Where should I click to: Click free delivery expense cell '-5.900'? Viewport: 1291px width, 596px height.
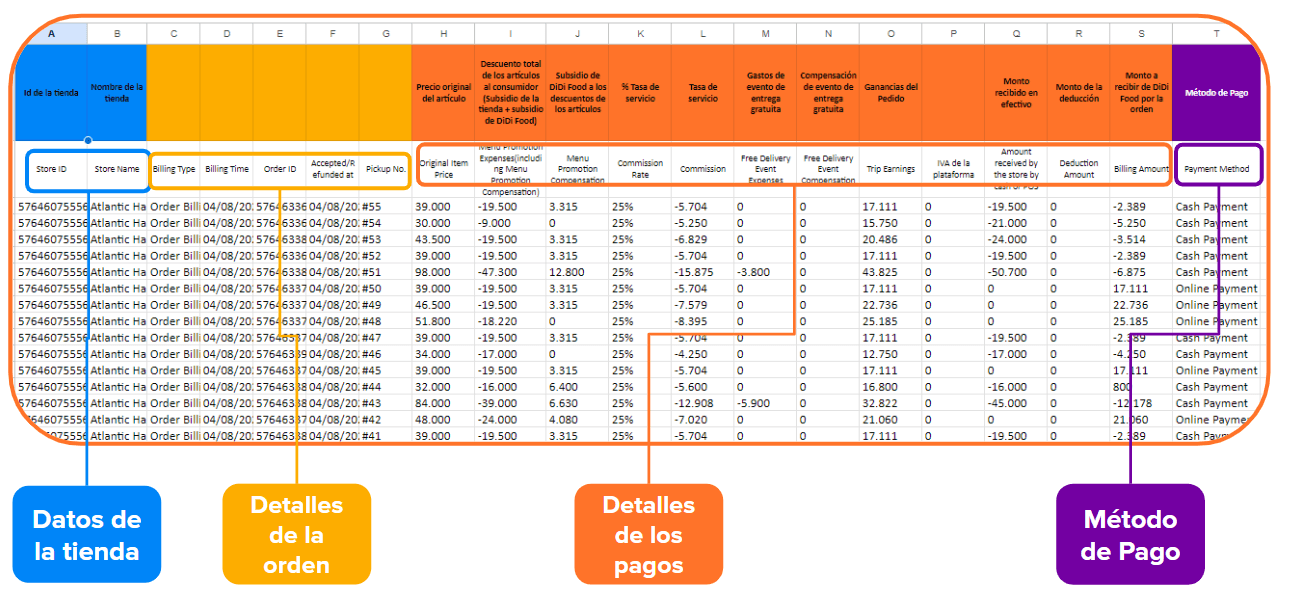tap(765, 403)
